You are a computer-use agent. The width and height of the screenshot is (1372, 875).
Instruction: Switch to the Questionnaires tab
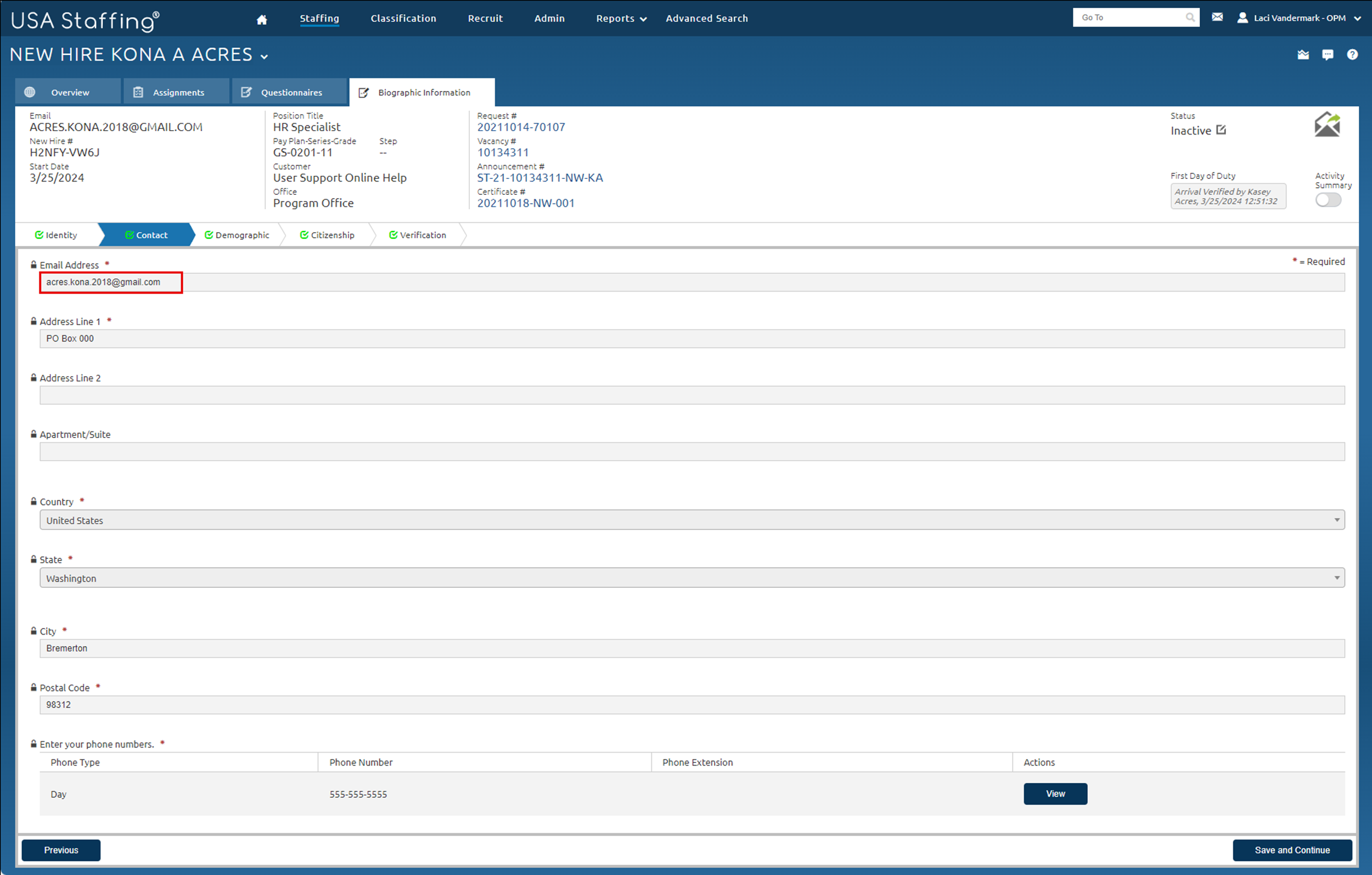pyautogui.click(x=290, y=92)
